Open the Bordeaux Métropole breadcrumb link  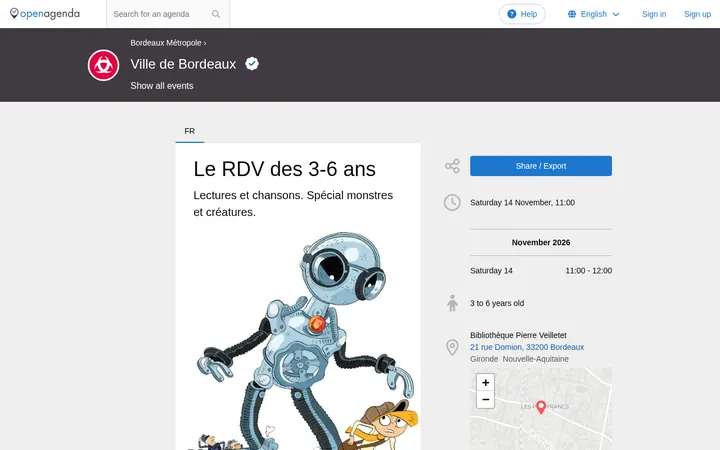pos(166,43)
